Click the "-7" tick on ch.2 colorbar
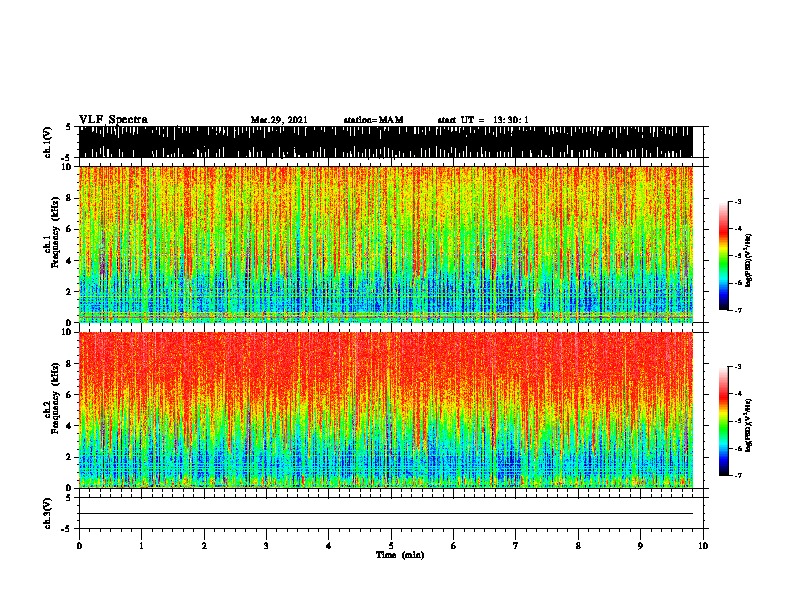 [x=738, y=475]
